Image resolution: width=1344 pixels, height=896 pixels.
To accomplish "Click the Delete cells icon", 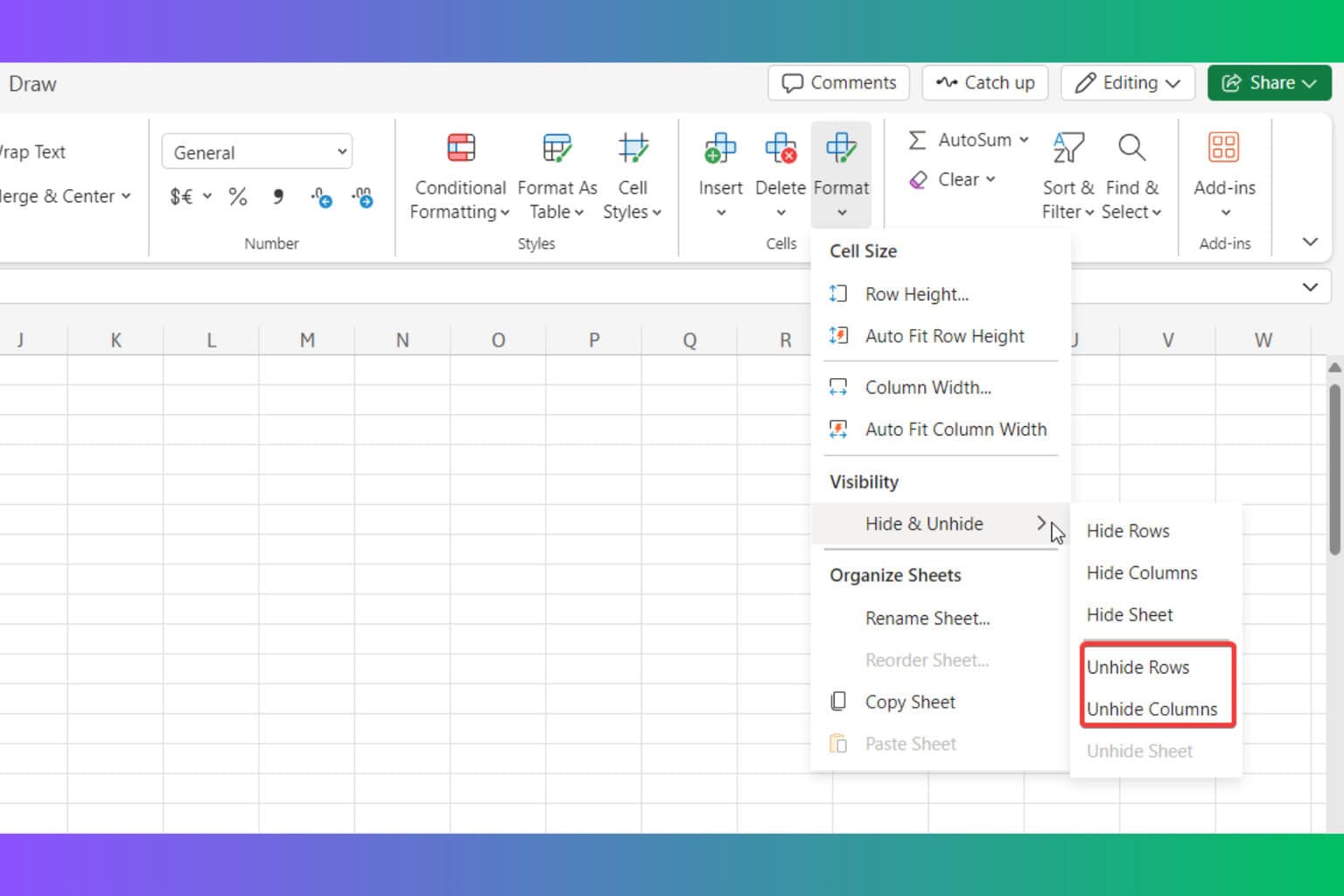I will click(780, 149).
